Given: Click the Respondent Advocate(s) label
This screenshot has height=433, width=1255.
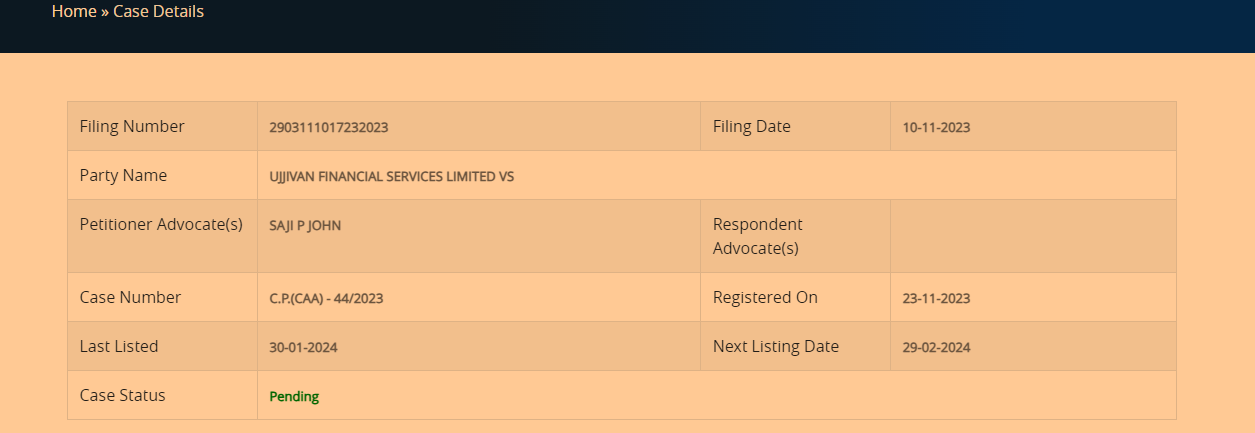Looking at the screenshot, I should tap(757, 236).
